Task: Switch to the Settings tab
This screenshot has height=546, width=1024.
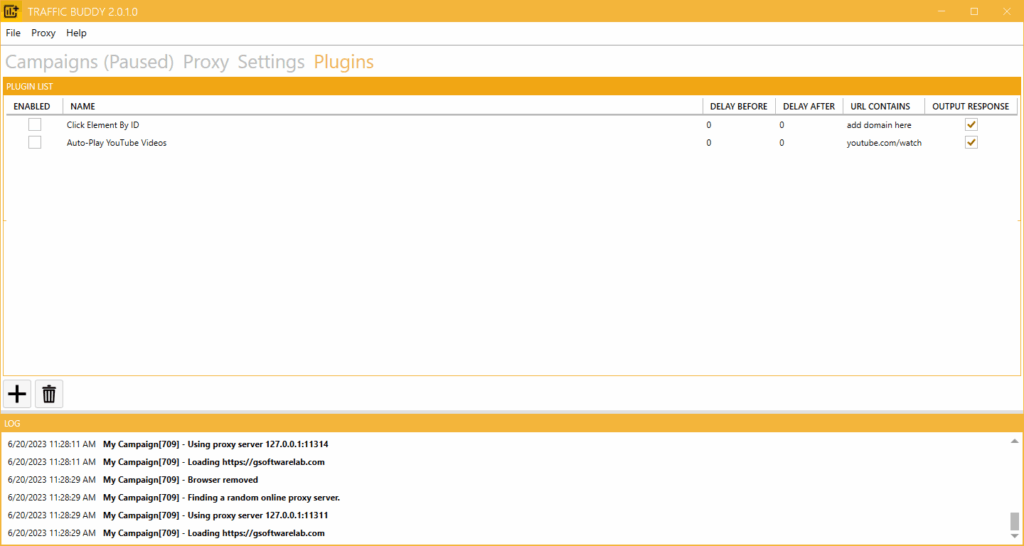Action: [x=271, y=62]
